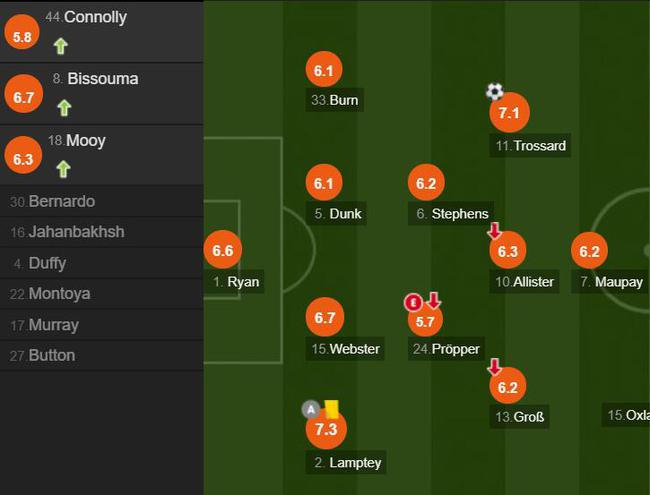Click Maupay's 6.2 rating badge
The height and width of the screenshot is (495, 650).
(589, 252)
